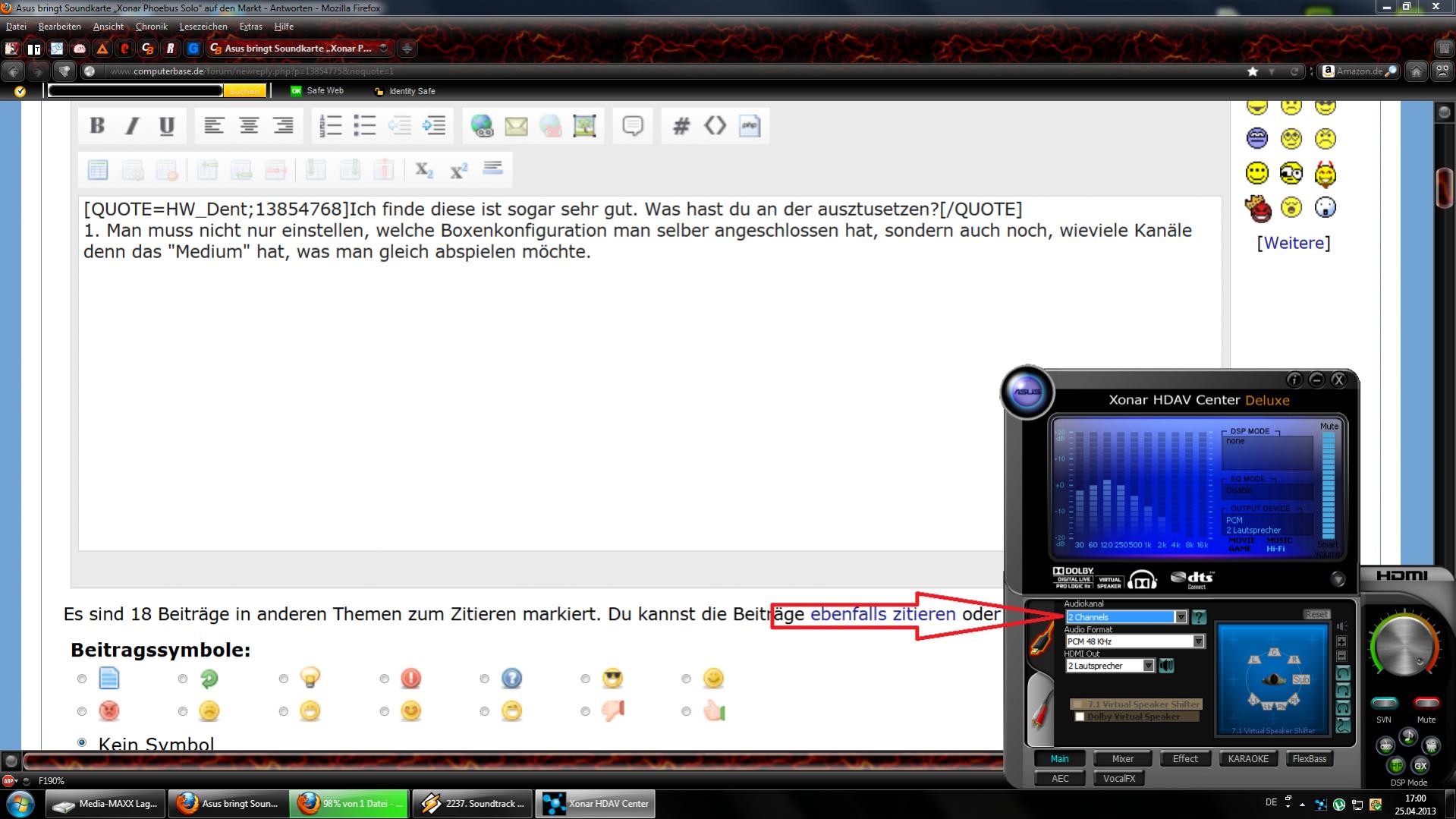Screen dimensions: 1456x819
Task: Test HDMI Out speakers with speaker icon
Action: 1166,666
